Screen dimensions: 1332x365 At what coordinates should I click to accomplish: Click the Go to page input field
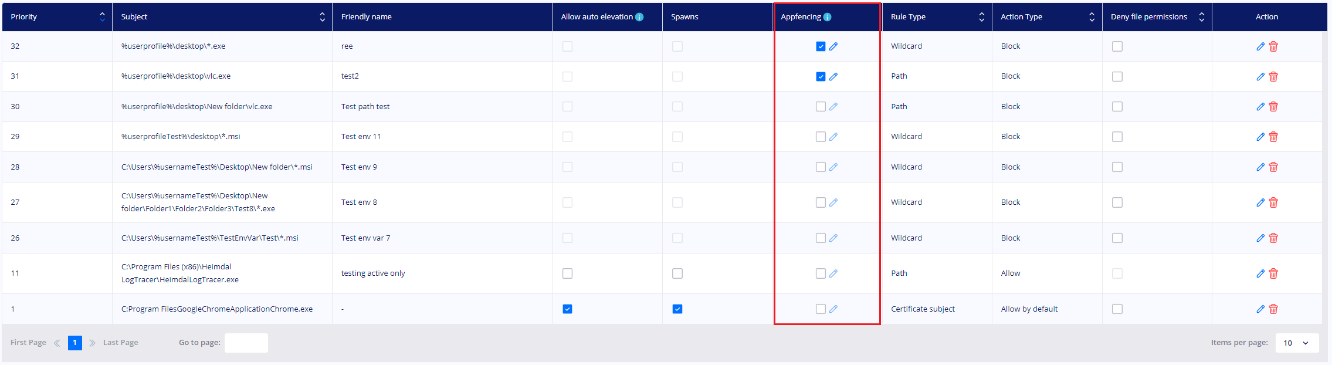click(246, 343)
